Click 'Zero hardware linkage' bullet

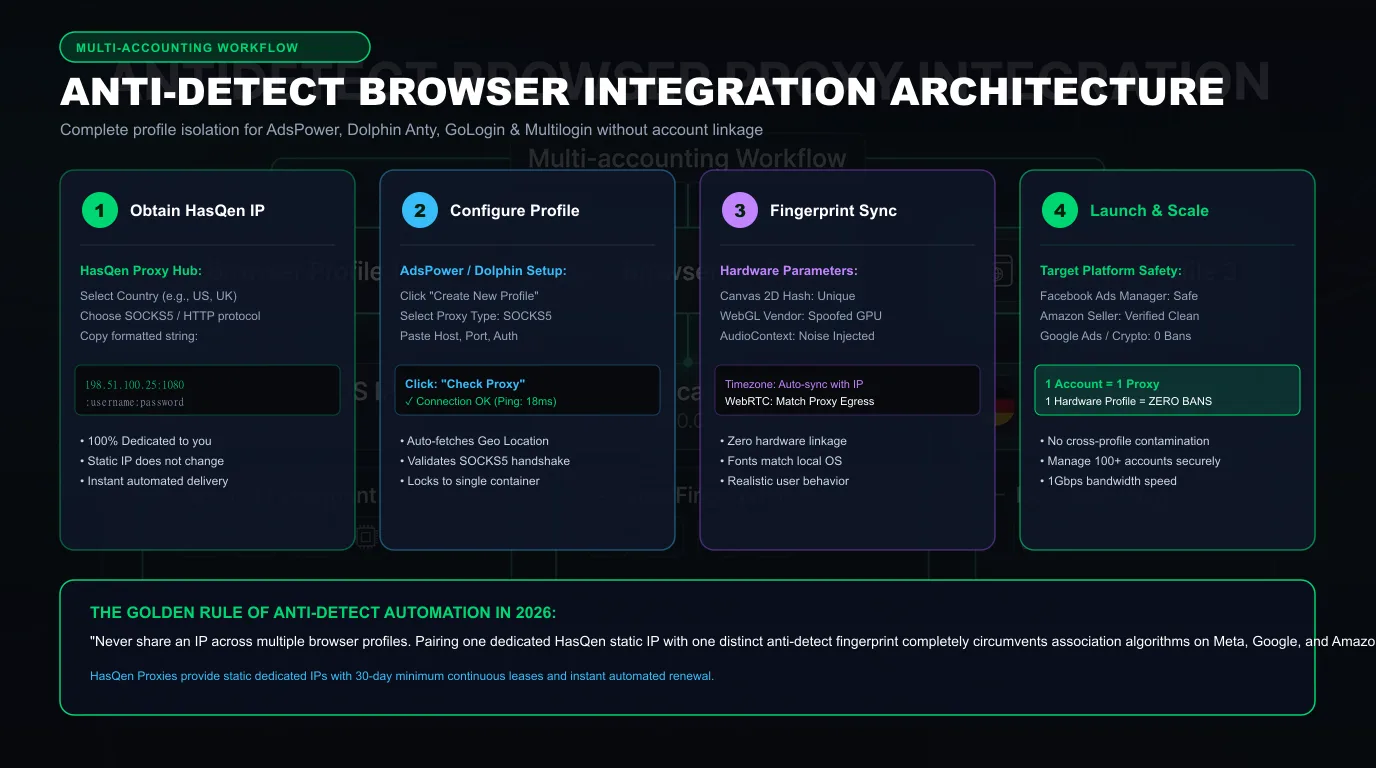click(783, 441)
